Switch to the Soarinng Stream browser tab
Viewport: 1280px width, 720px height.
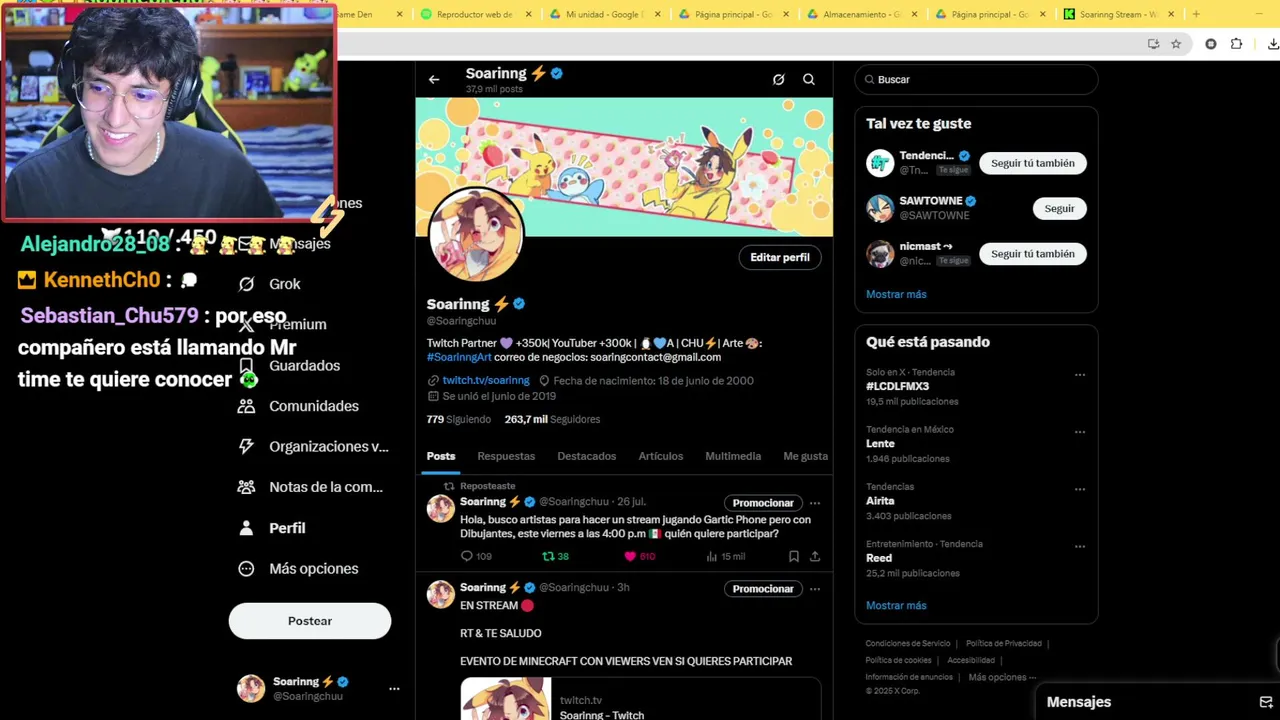click(x=1119, y=14)
